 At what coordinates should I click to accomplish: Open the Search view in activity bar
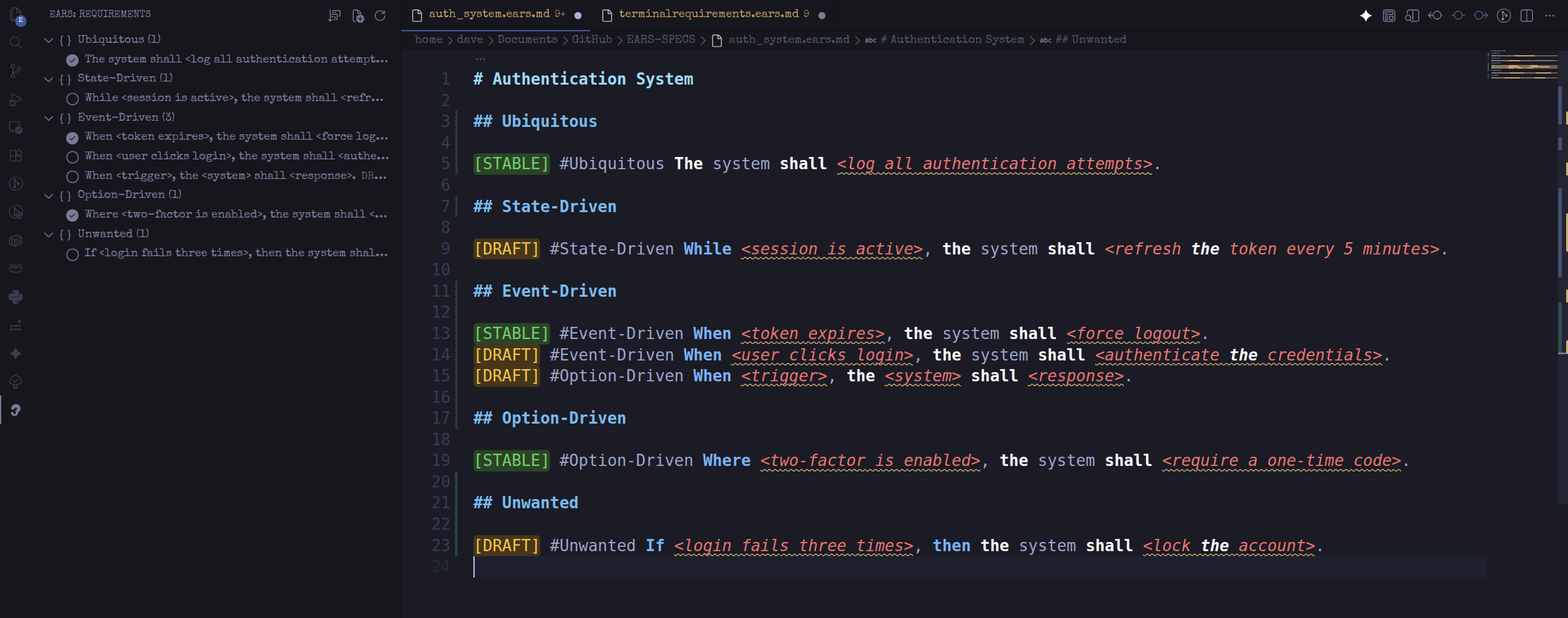(16, 42)
